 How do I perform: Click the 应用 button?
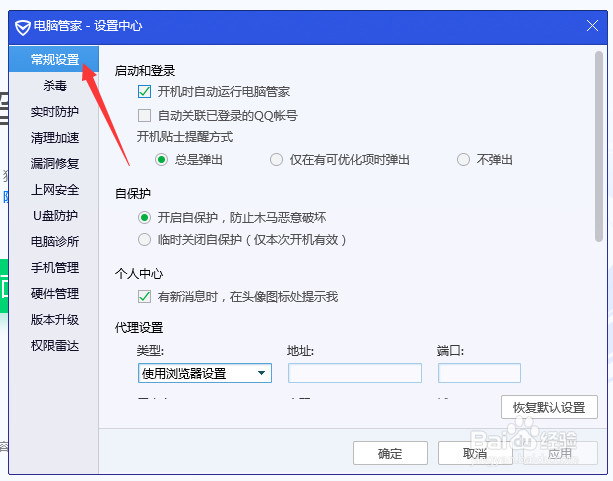pyautogui.click(x=560, y=453)
